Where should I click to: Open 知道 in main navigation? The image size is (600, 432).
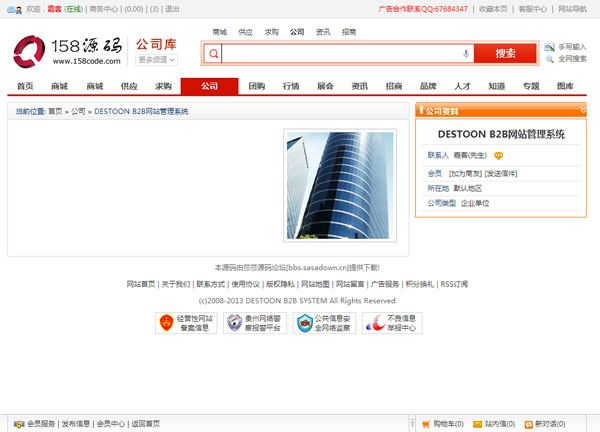[497, 86]
